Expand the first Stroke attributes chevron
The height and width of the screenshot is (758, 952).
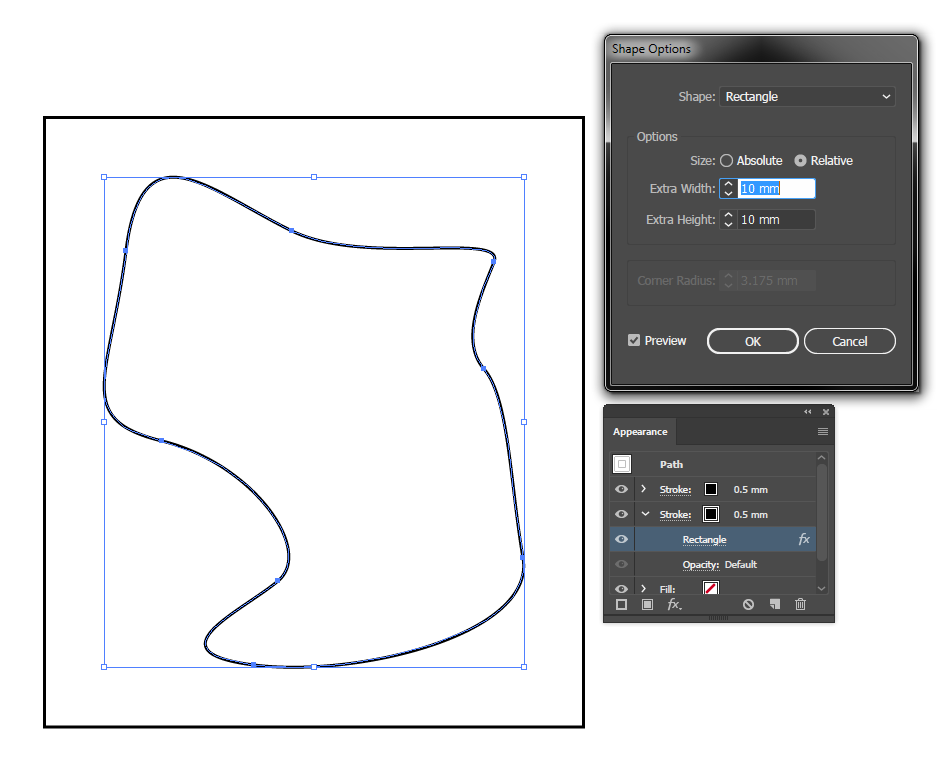pos(644,489)
